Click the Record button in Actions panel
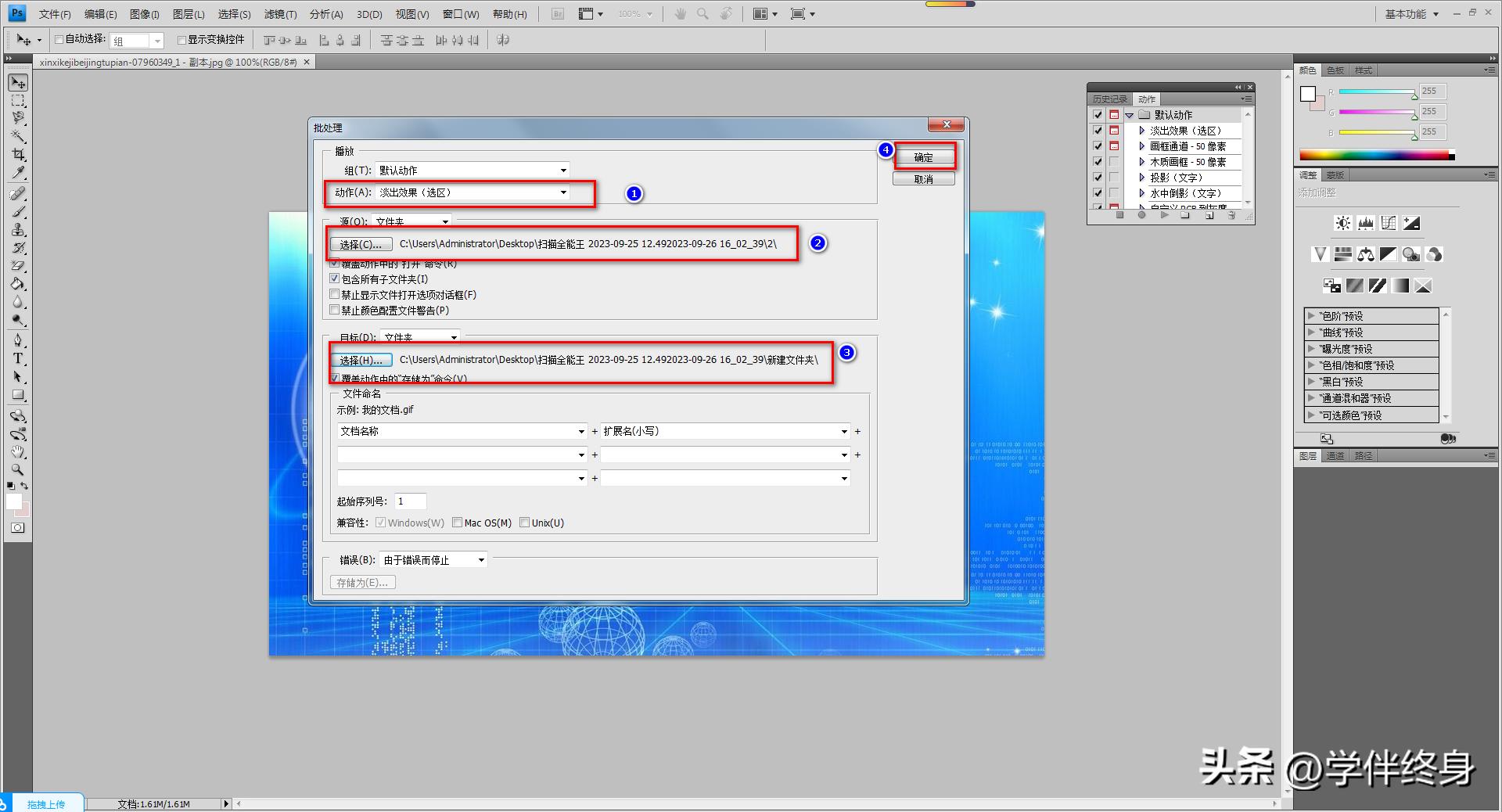The height and width of the screenshot is (812, 1502). click(x=1141, y=215)
